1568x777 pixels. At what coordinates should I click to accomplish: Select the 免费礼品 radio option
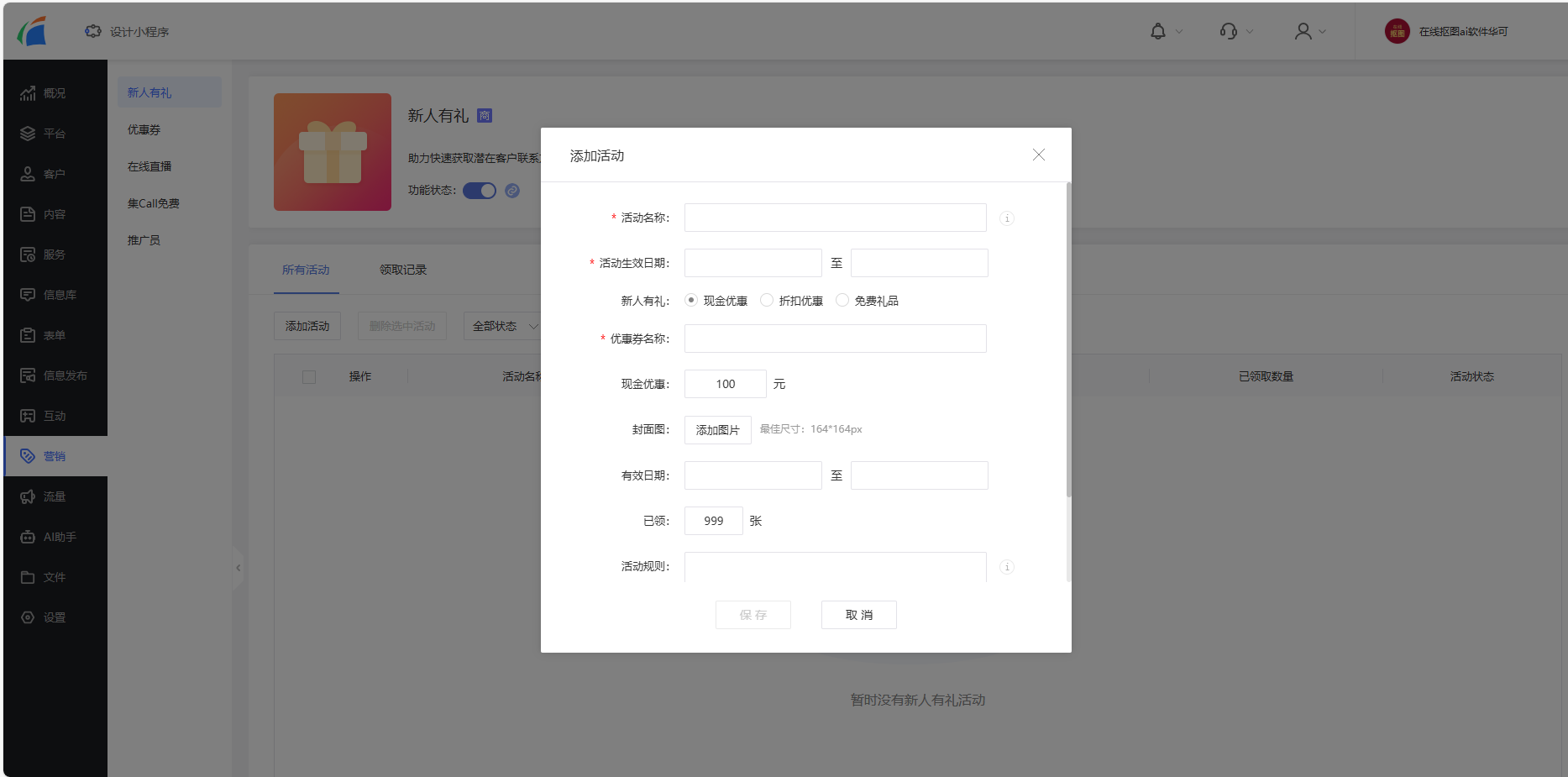click(x=842, y=301)
